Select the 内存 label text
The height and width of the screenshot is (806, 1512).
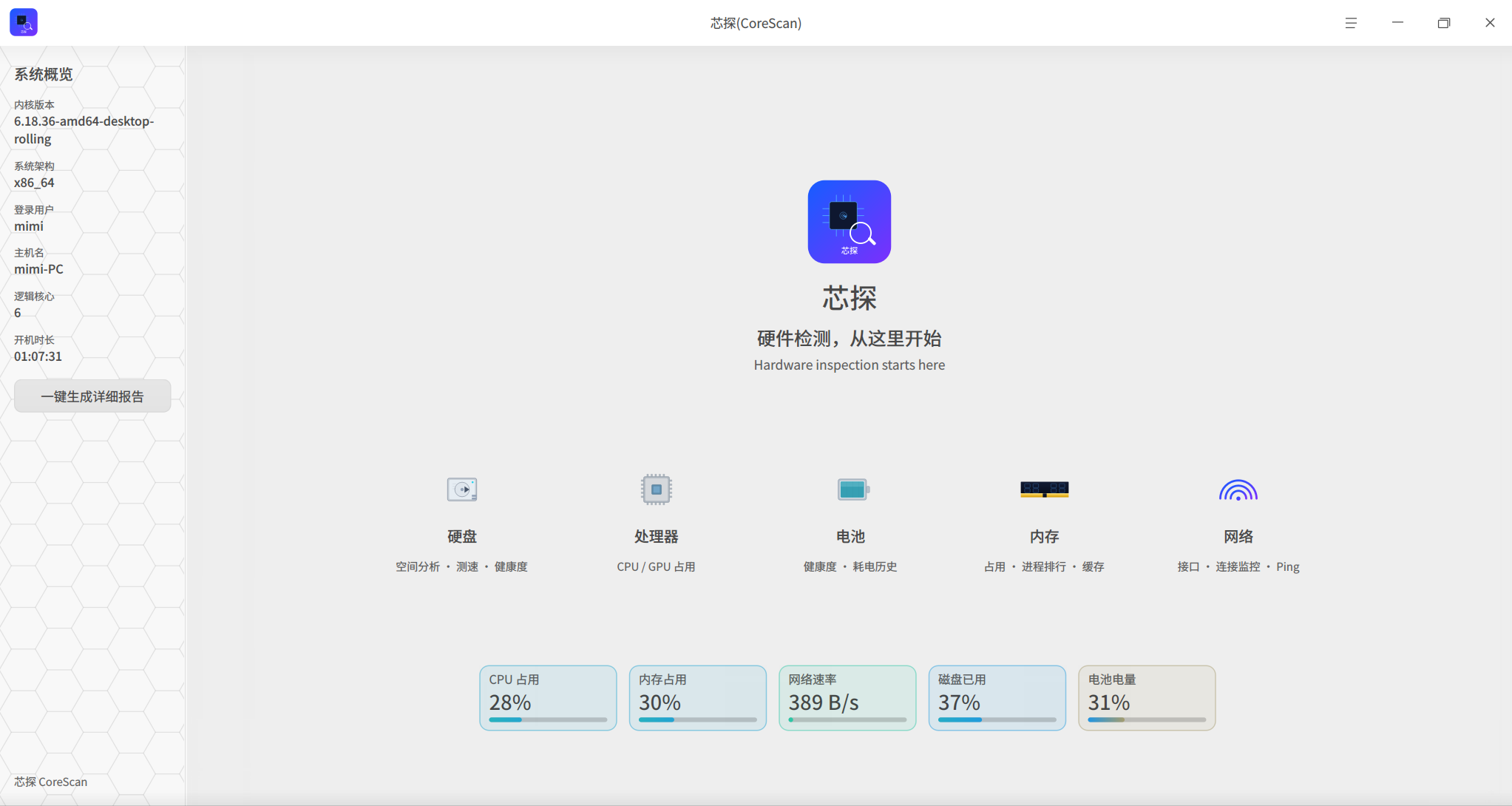1044,537
